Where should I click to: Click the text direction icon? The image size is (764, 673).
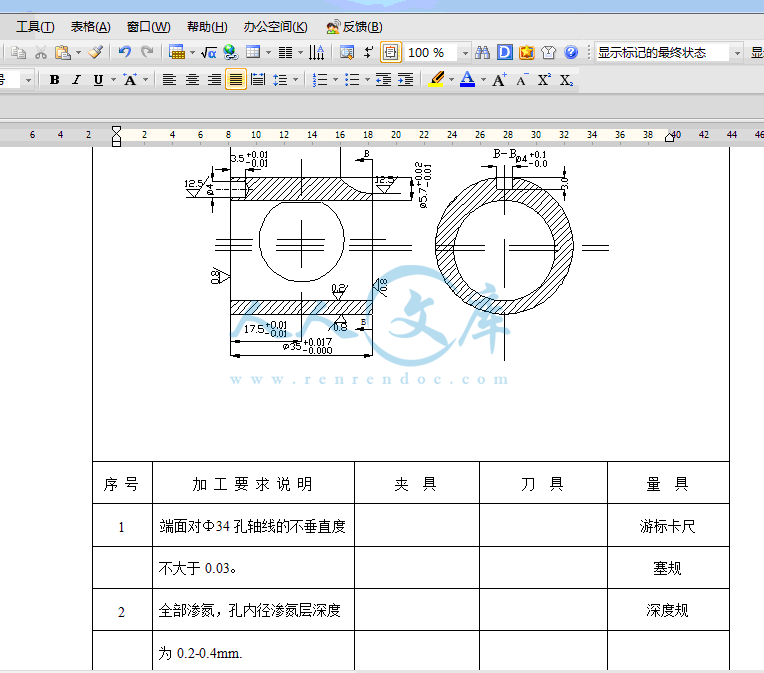click(317, 53)
